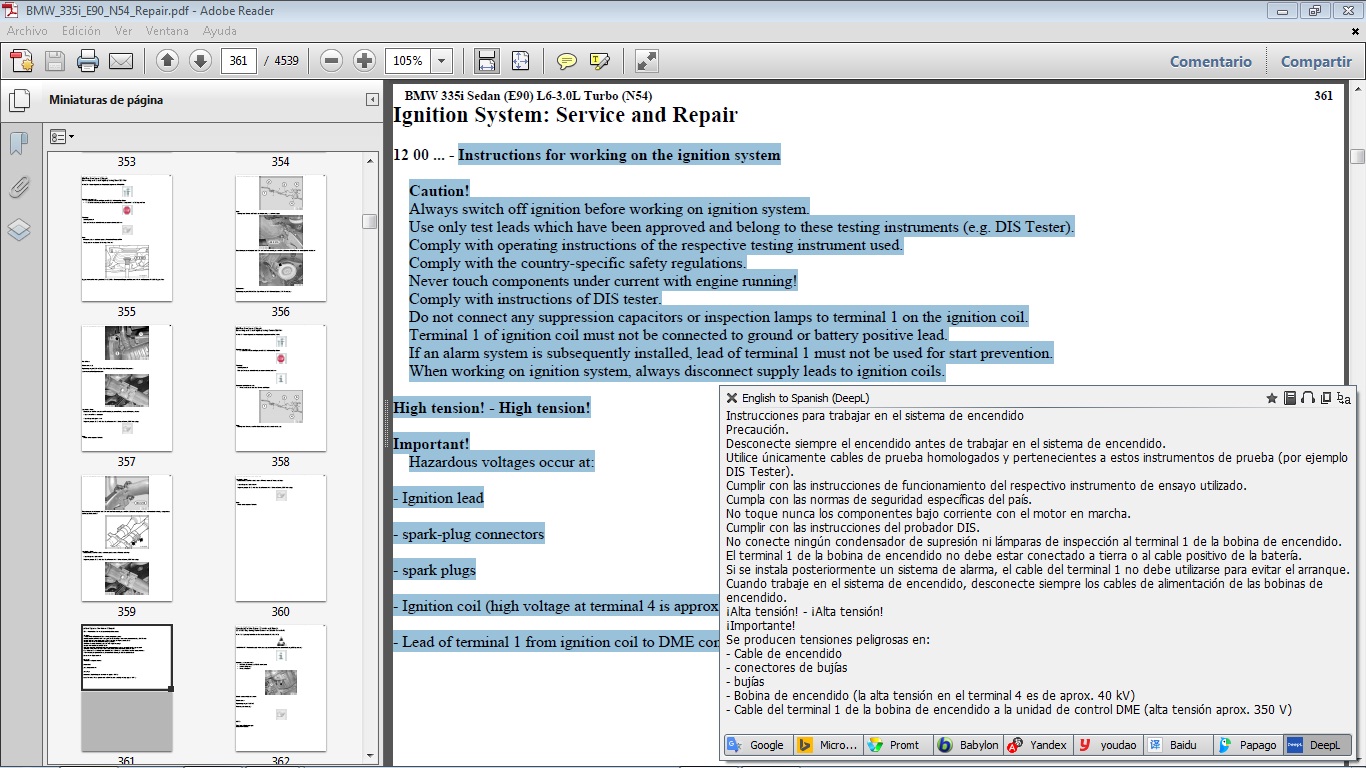This screenshot has height=768, width=1366.
Task: Copy the translation with the copy icon
Action: 1326,398
